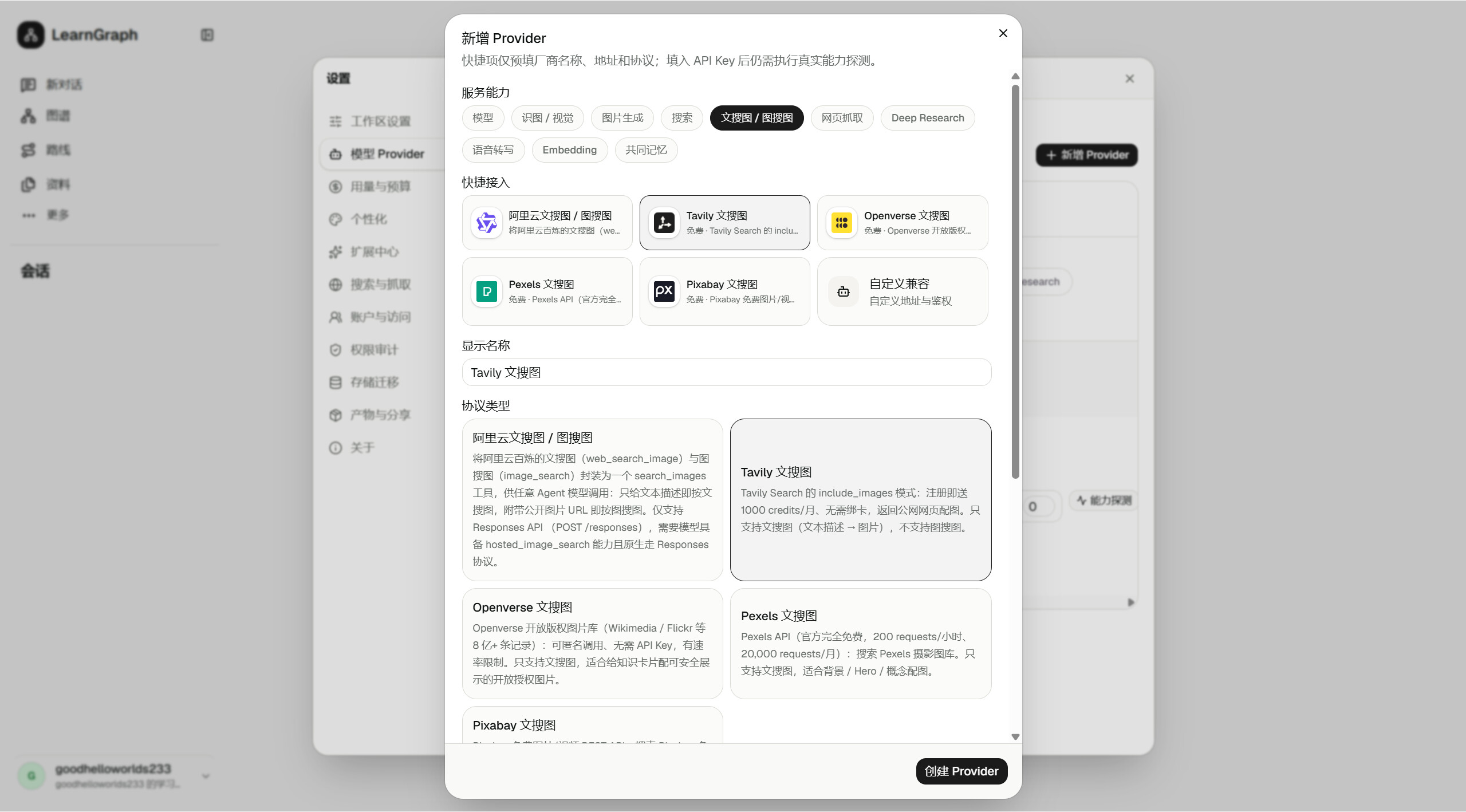Collapse the LearnGraph sidebar panel
The image size is (1466, 812).
coord(207,35)
